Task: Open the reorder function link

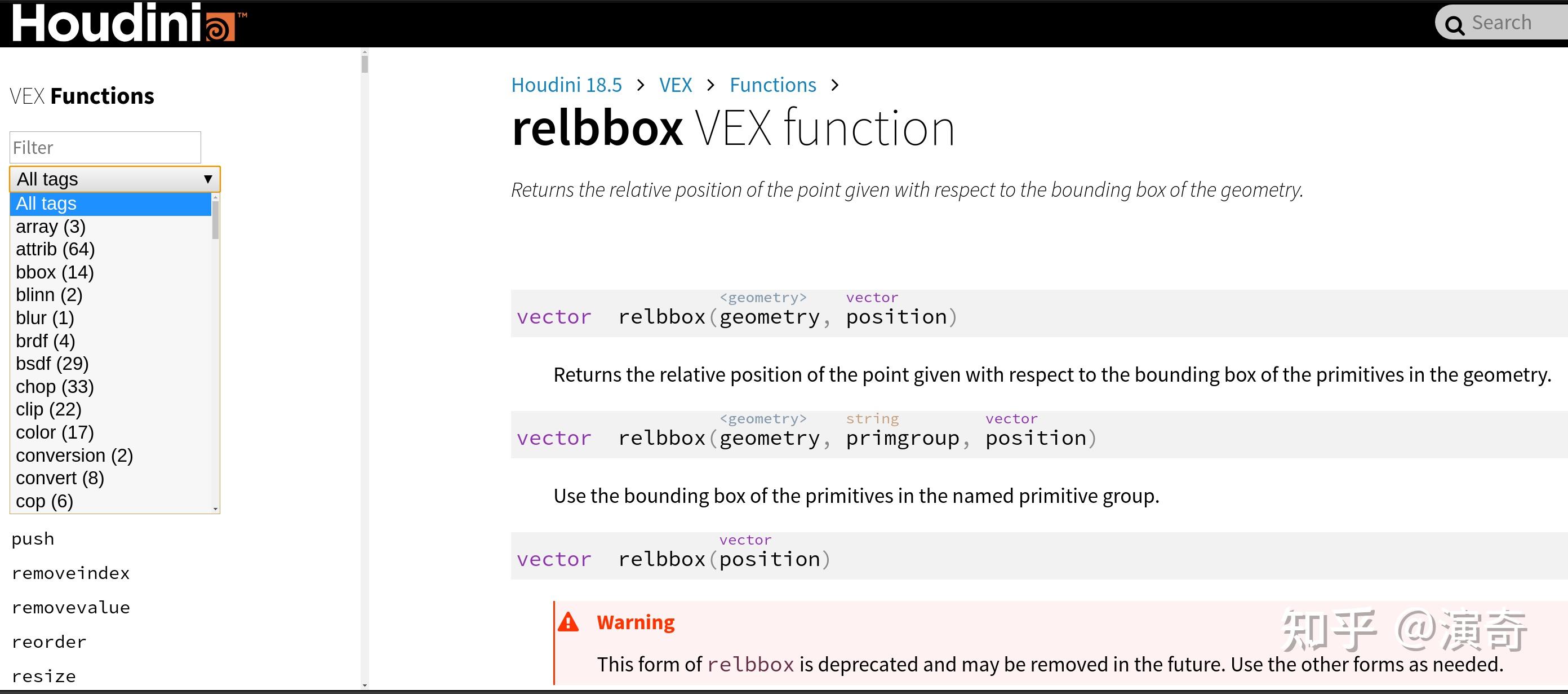Action: (50, 642)
